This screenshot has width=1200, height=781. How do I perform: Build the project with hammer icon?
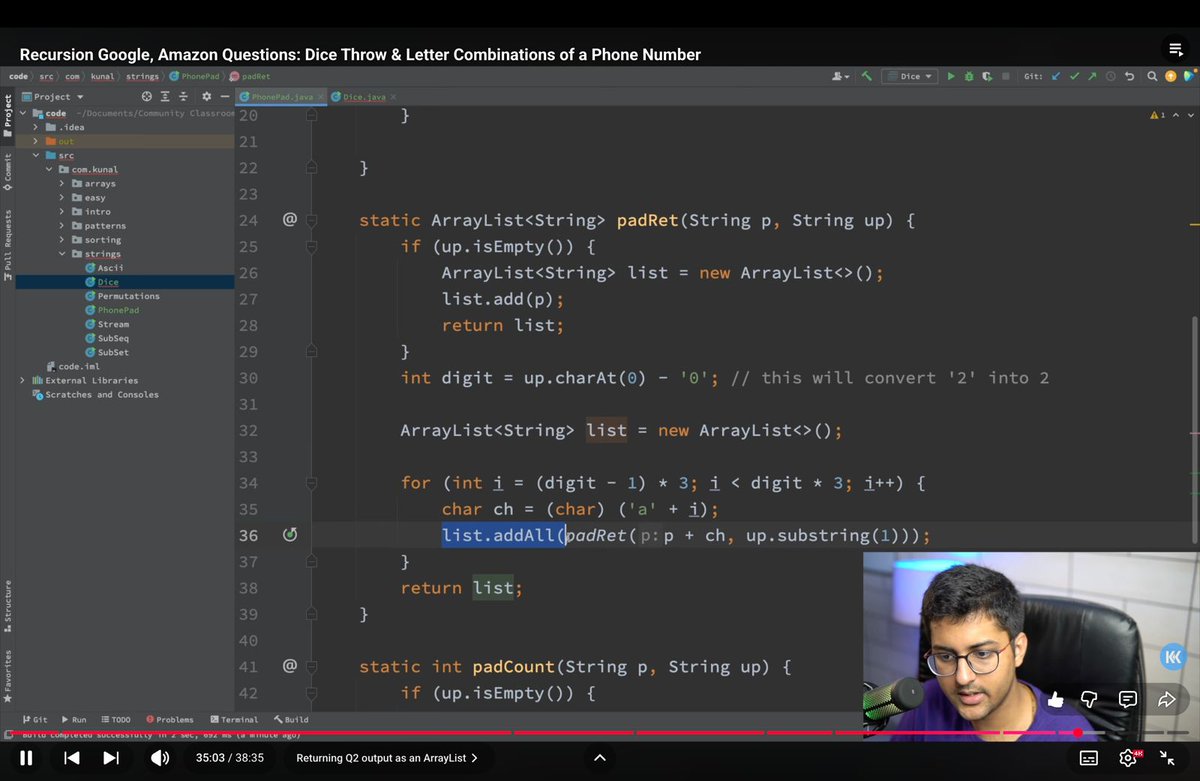coord(867,76)
